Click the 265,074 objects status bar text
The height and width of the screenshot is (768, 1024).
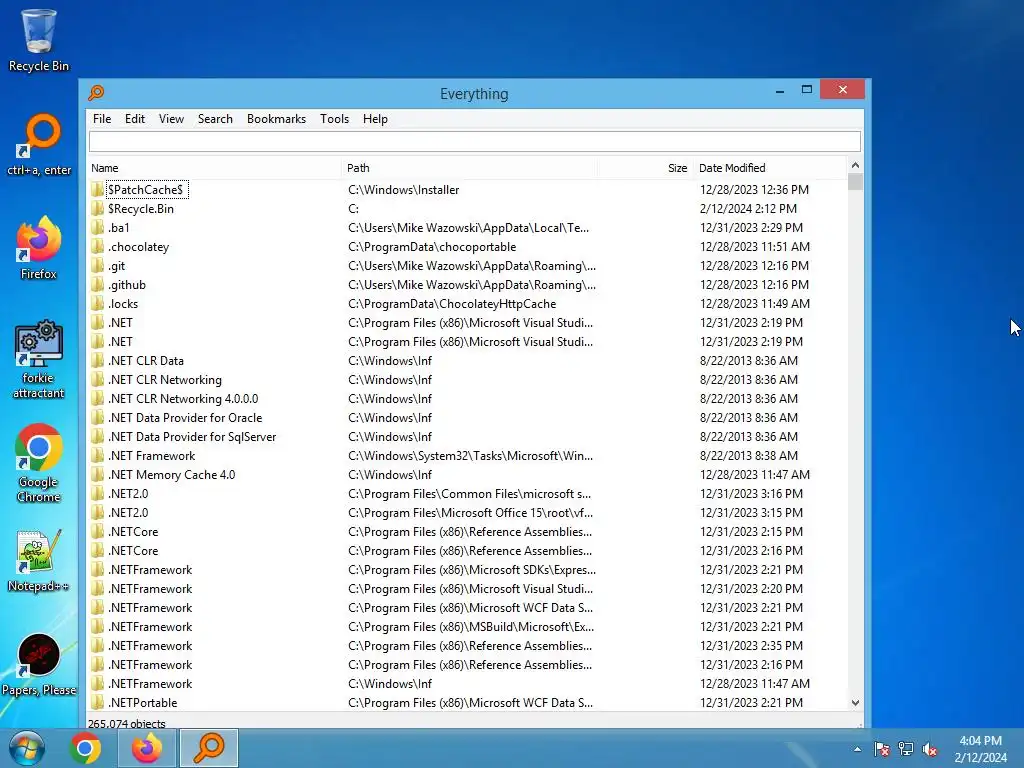pos(127,724)
